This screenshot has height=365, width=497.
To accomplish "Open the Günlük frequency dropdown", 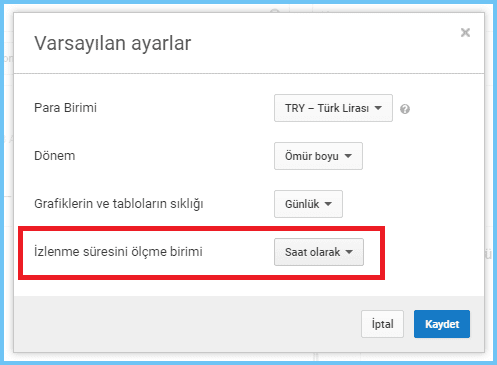I will (x=308, y=204).
